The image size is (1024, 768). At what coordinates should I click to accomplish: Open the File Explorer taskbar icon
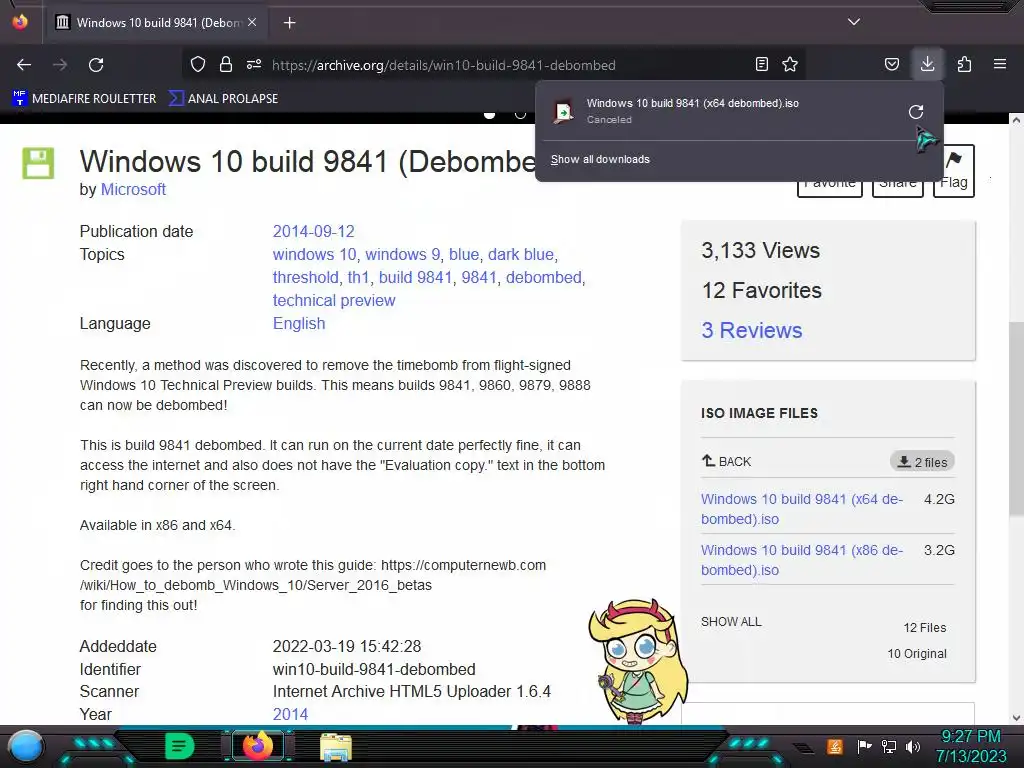(x=336, y=747)
